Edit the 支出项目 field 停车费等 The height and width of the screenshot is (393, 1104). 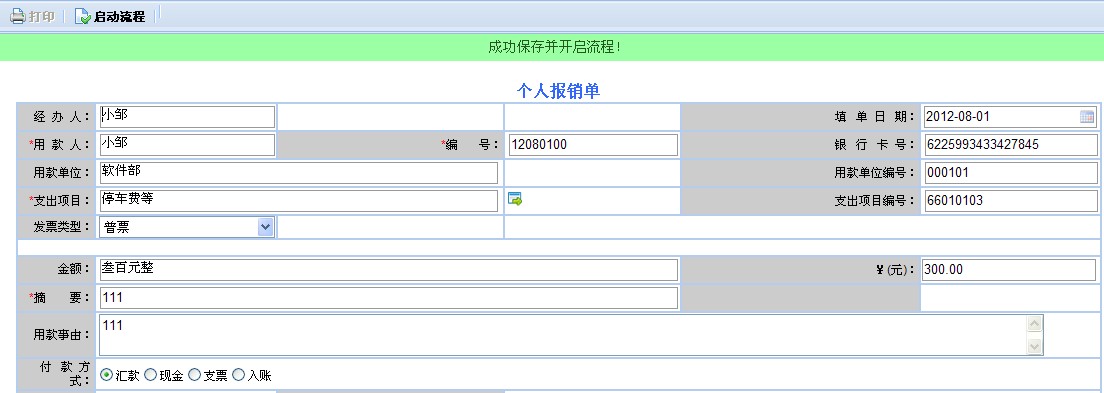coord(299,200)
